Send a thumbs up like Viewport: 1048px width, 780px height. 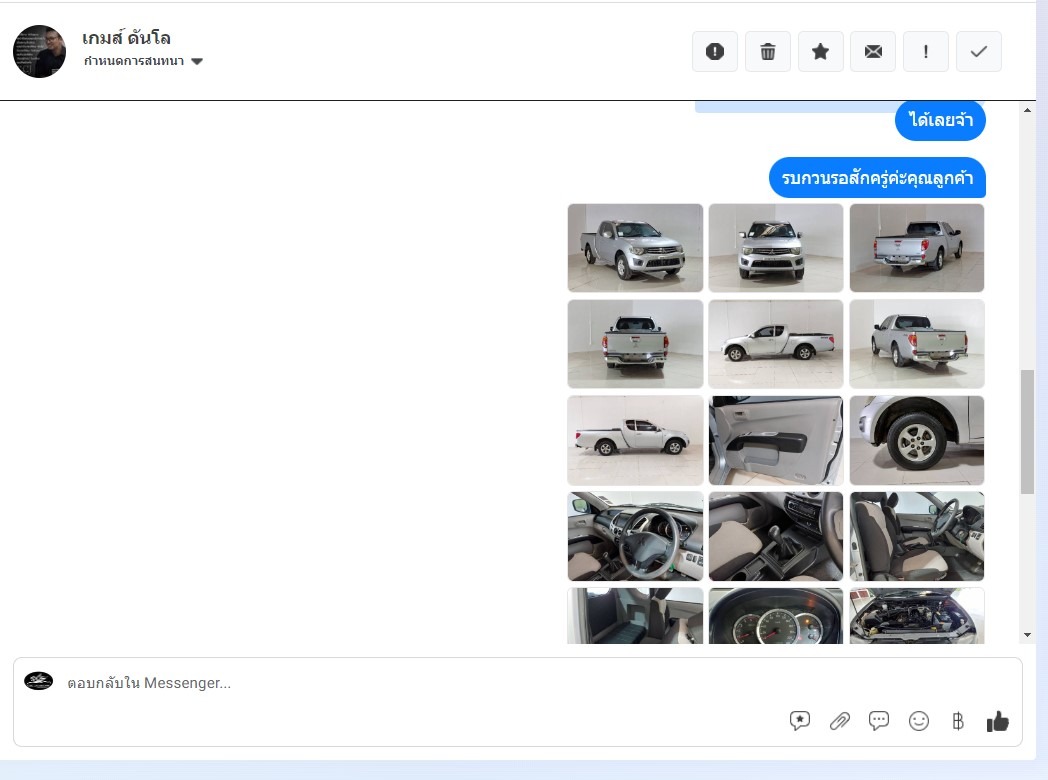point(997,721)
